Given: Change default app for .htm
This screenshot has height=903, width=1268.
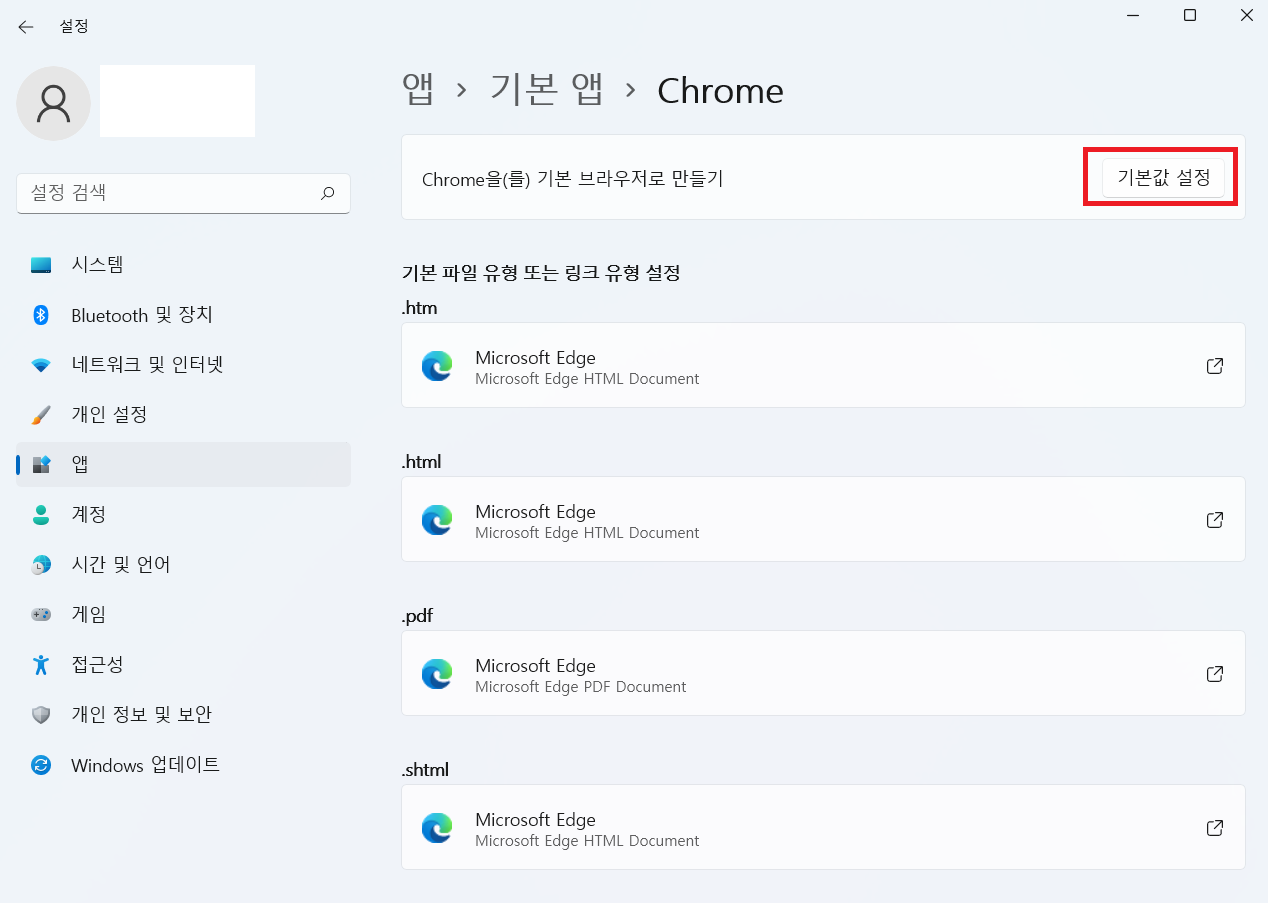Looking at the screenshot, I should click(823, 365).
